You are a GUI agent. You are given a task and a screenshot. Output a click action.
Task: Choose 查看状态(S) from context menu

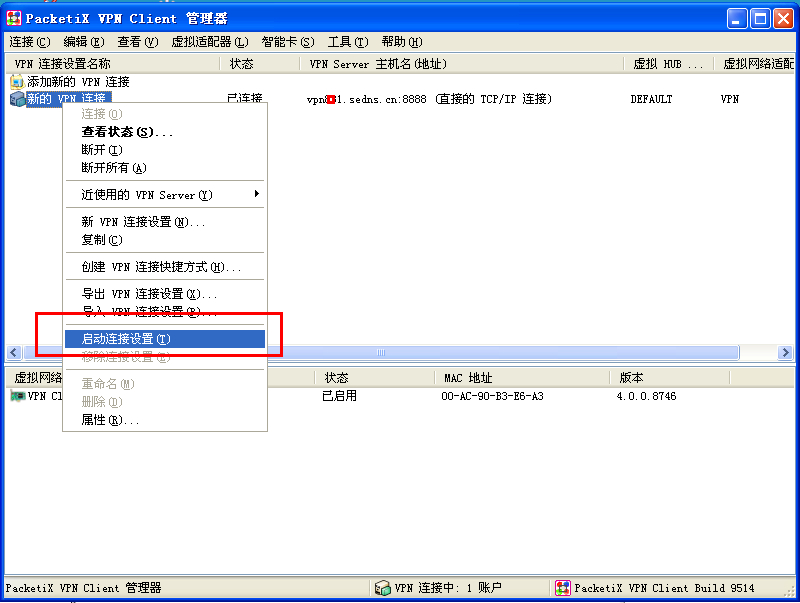tap(165, 132)
